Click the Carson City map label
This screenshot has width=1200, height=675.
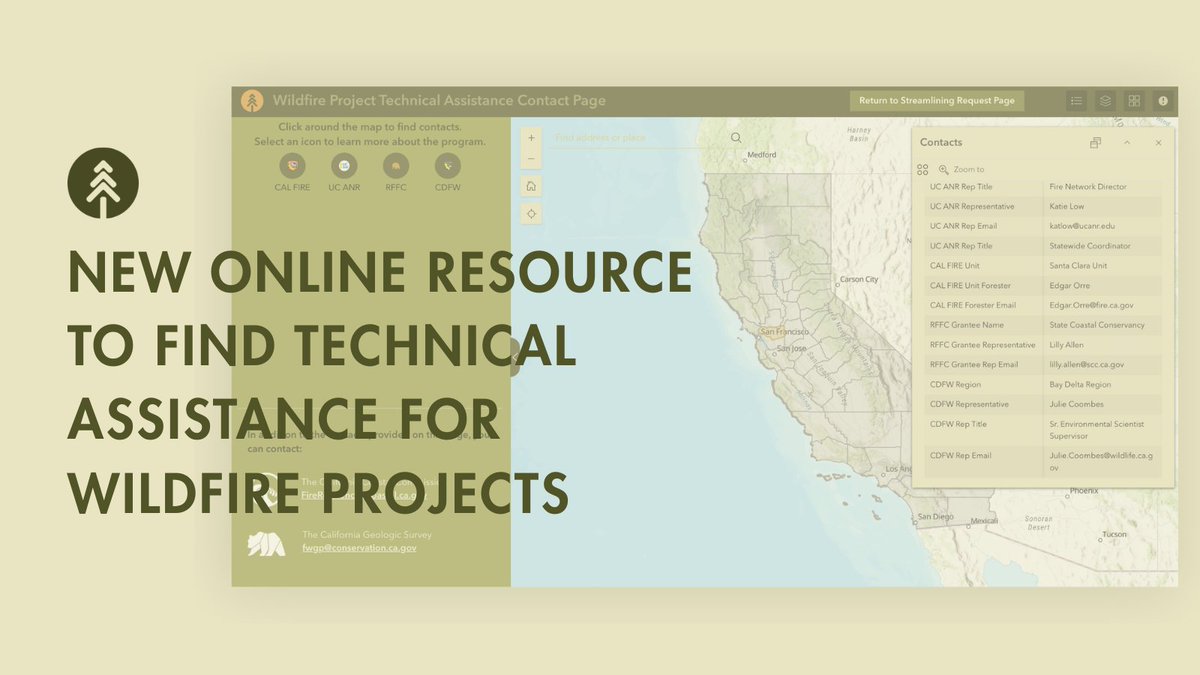coord(859,279)
